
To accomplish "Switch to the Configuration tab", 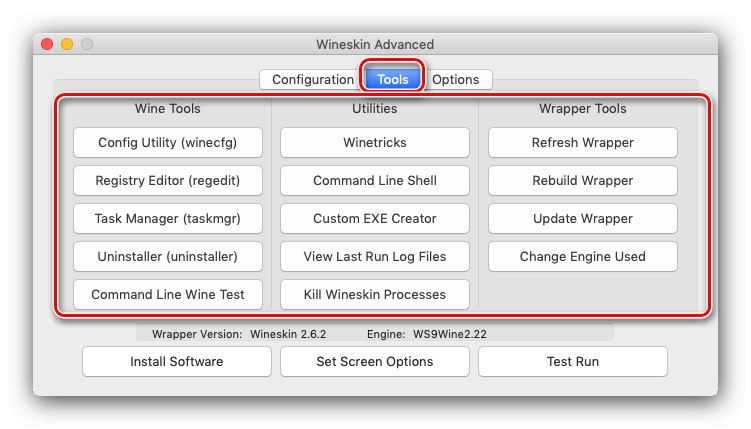I will click(x=313, y=79).
